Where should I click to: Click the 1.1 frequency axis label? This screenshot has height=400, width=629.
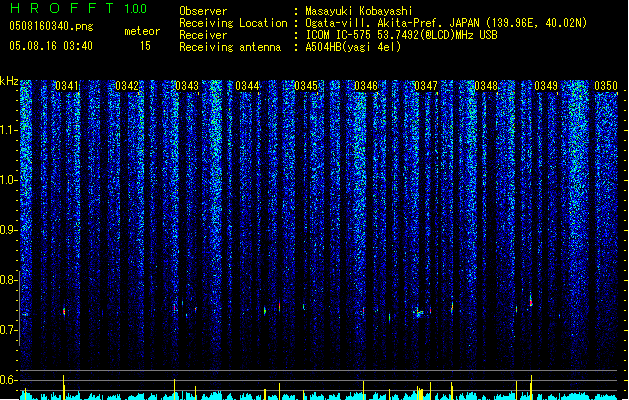8,130
